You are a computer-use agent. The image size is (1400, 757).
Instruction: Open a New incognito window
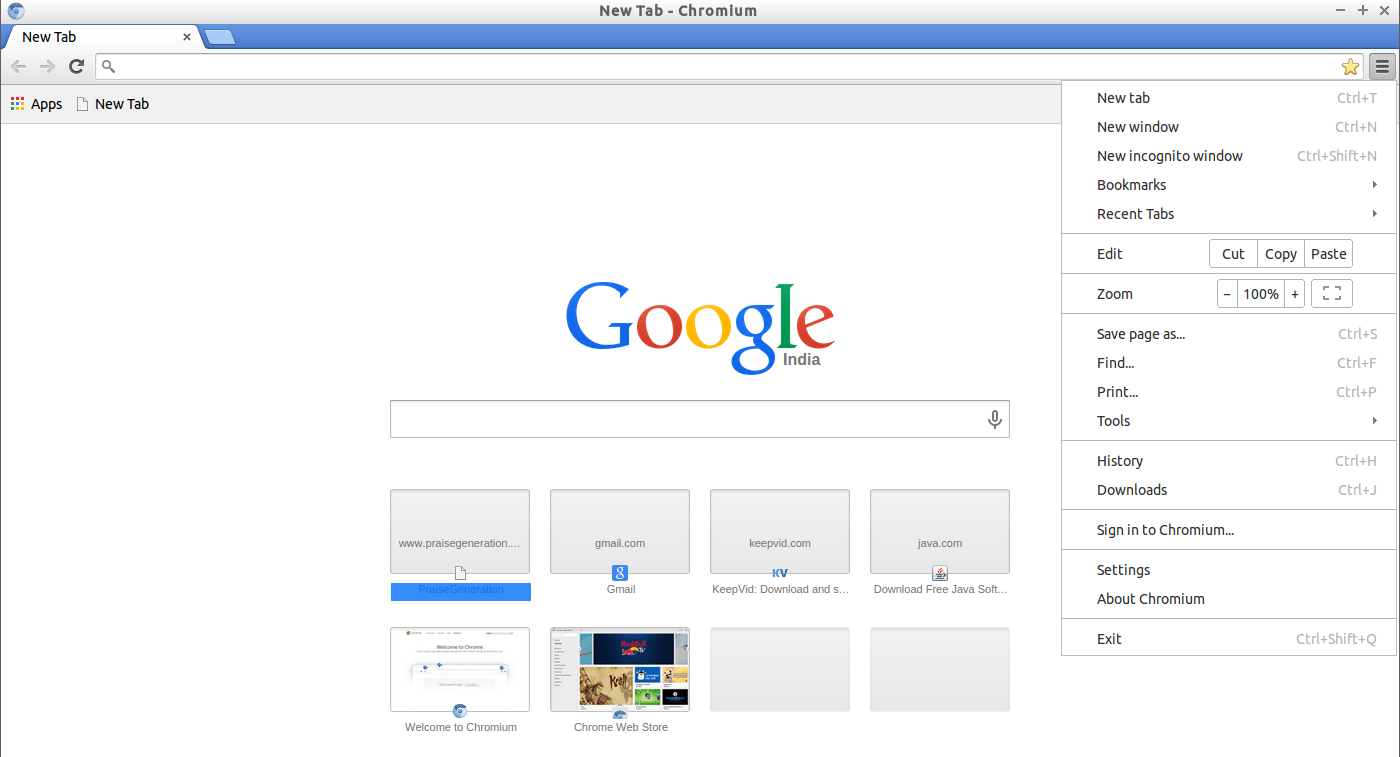(x=1229, y=156)
